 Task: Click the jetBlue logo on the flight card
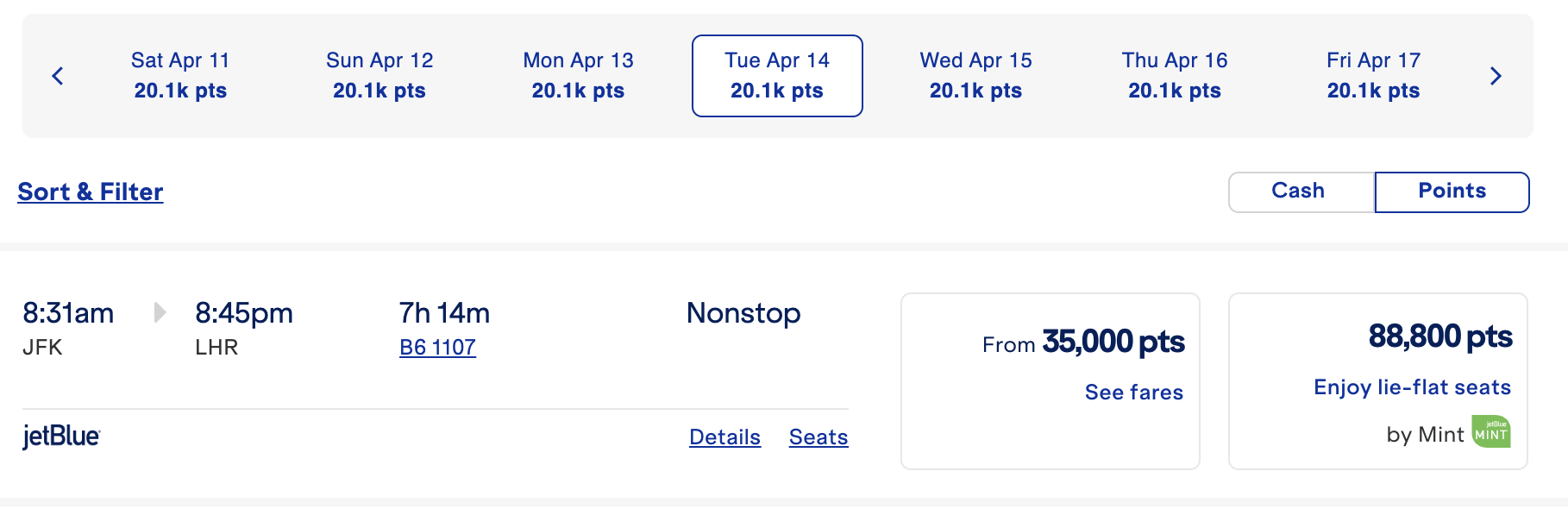coord(60,437)
